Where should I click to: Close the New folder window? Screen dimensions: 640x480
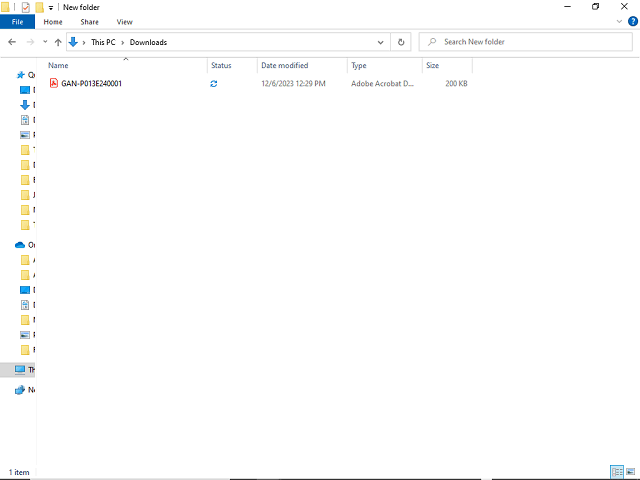(x=624, y=7)
